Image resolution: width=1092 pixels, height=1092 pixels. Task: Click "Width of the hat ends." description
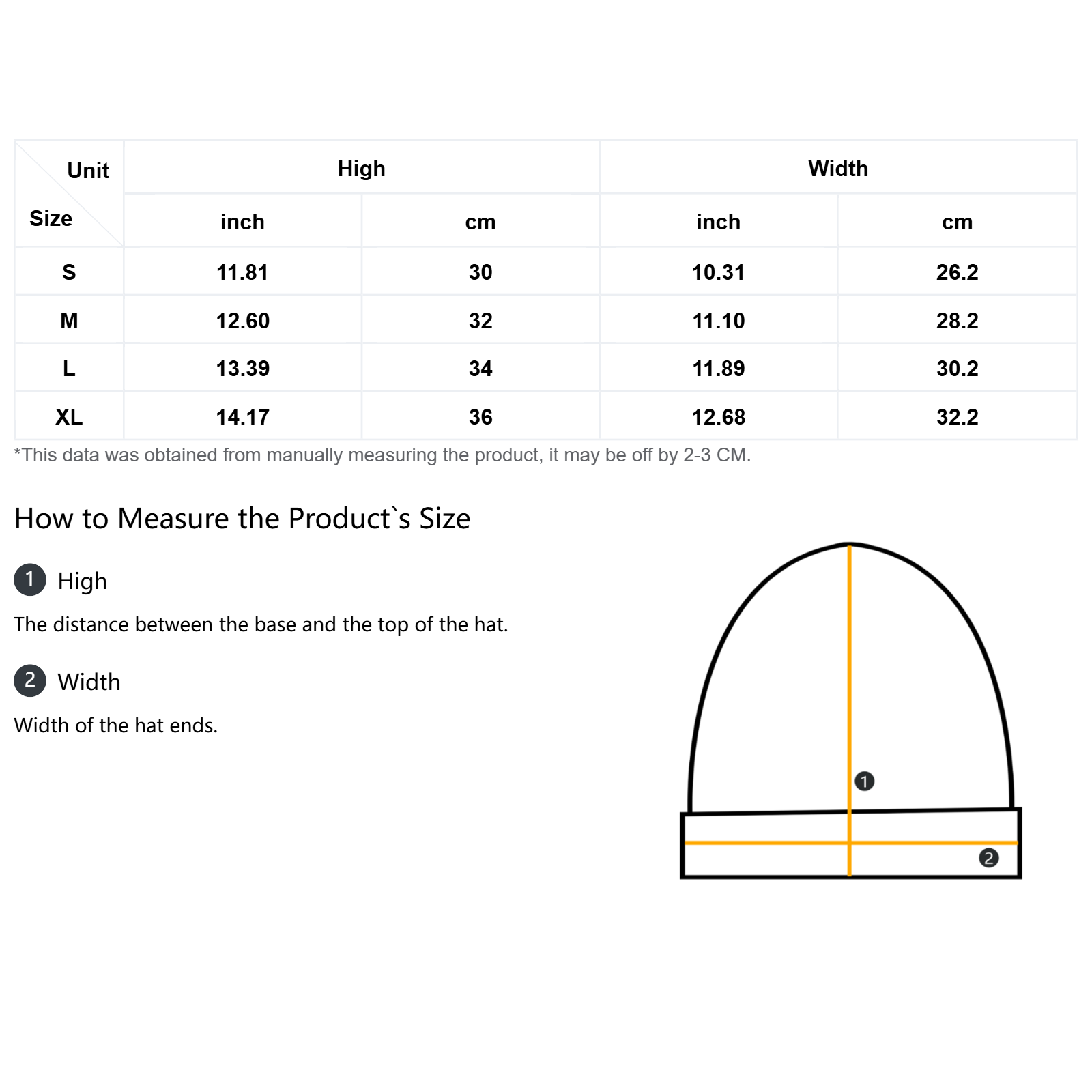click(x=116, y=725)
